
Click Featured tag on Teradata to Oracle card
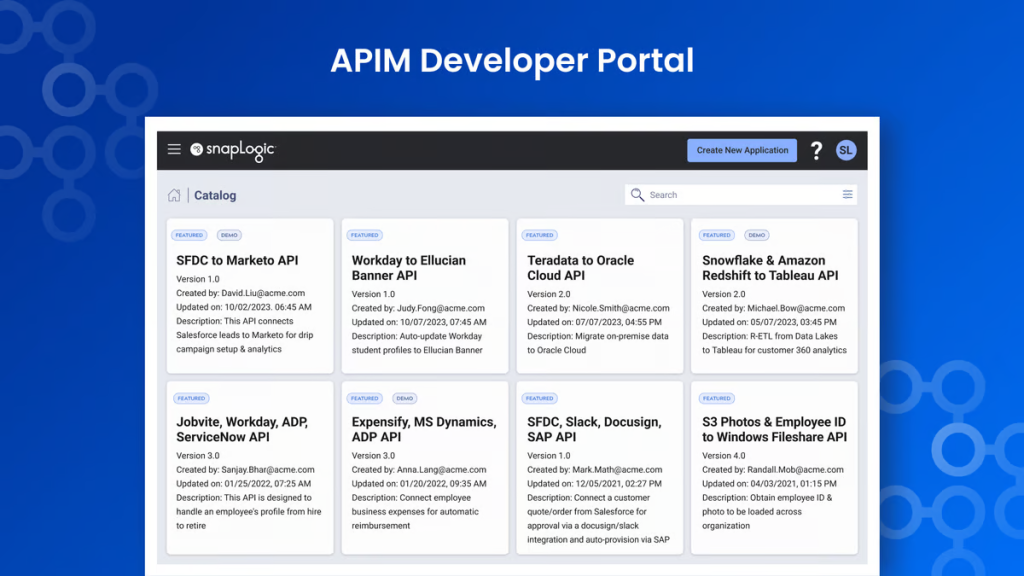(x=539, y=235)
